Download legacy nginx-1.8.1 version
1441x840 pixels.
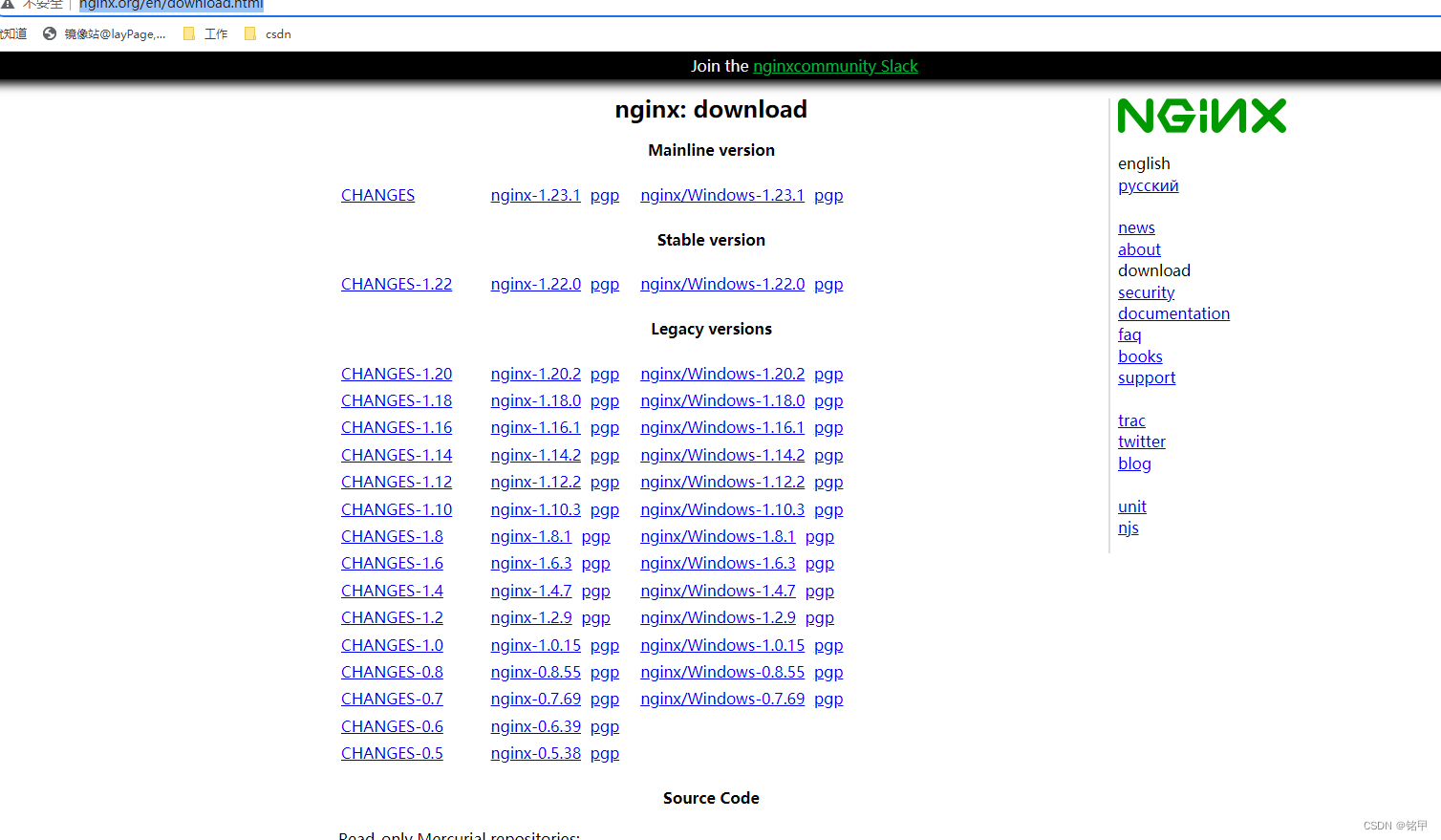(x=530, y=536)
